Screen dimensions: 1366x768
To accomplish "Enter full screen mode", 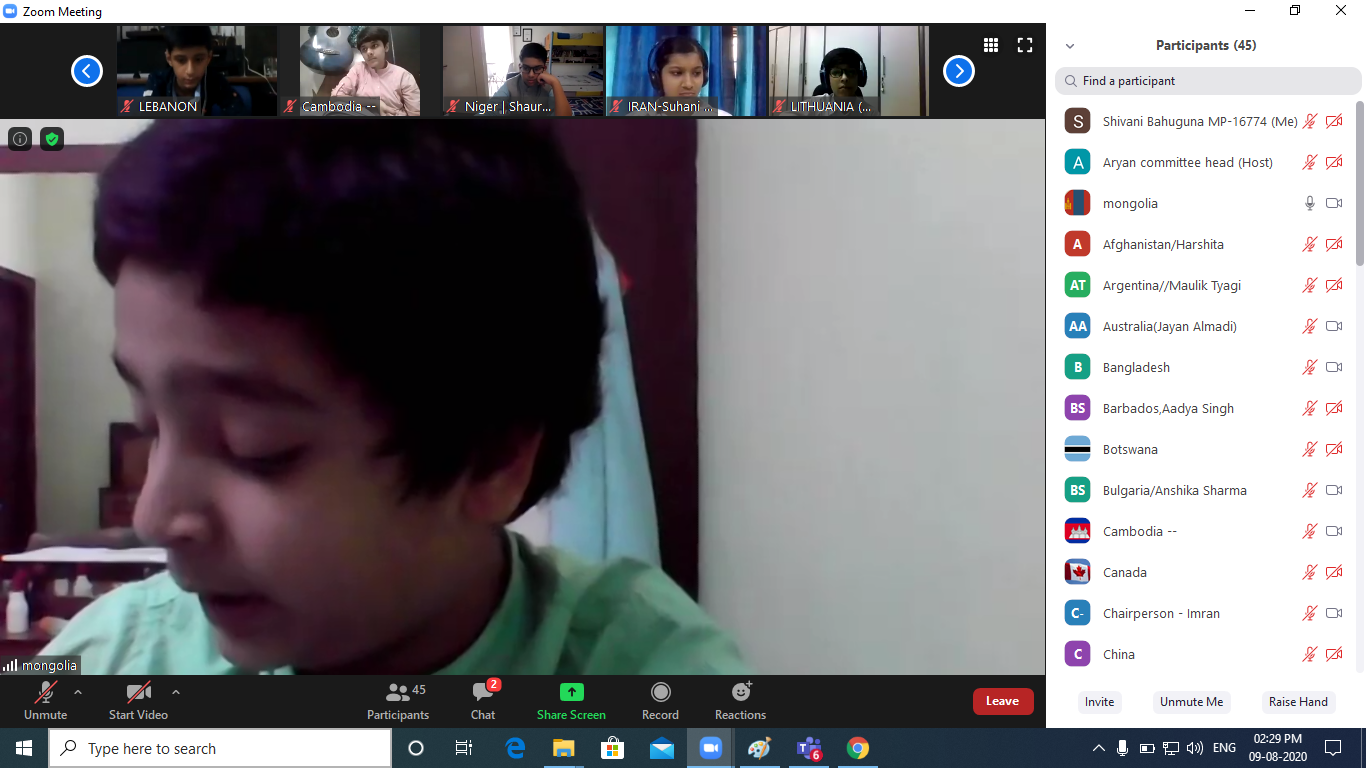I will coord(1025,45).
